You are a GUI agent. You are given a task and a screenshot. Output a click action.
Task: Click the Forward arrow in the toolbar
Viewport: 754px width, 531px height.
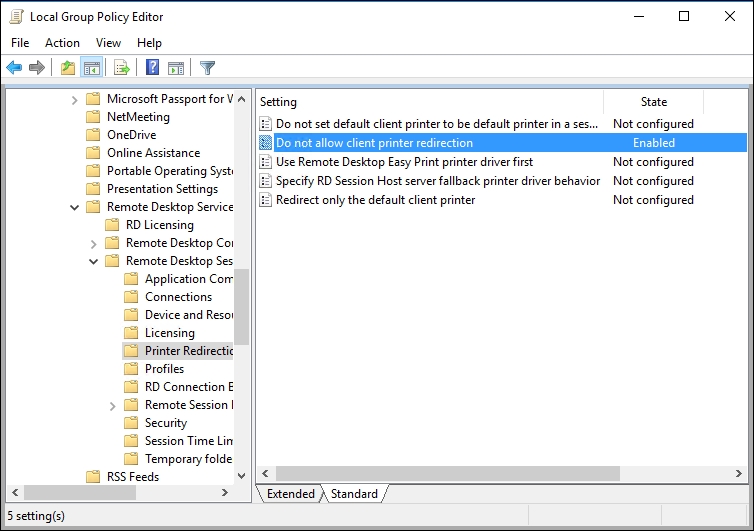[37, 68]
